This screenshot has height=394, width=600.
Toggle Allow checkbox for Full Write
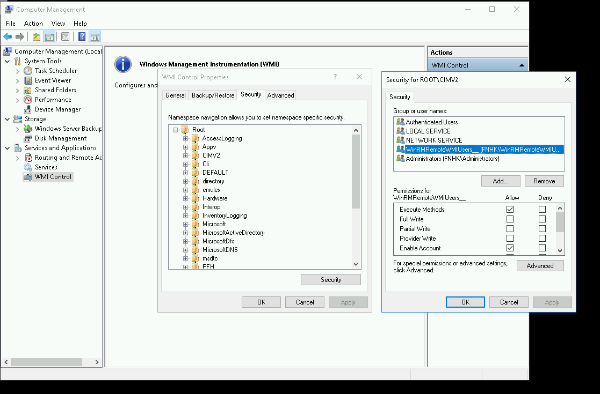(x=510, y=219)
